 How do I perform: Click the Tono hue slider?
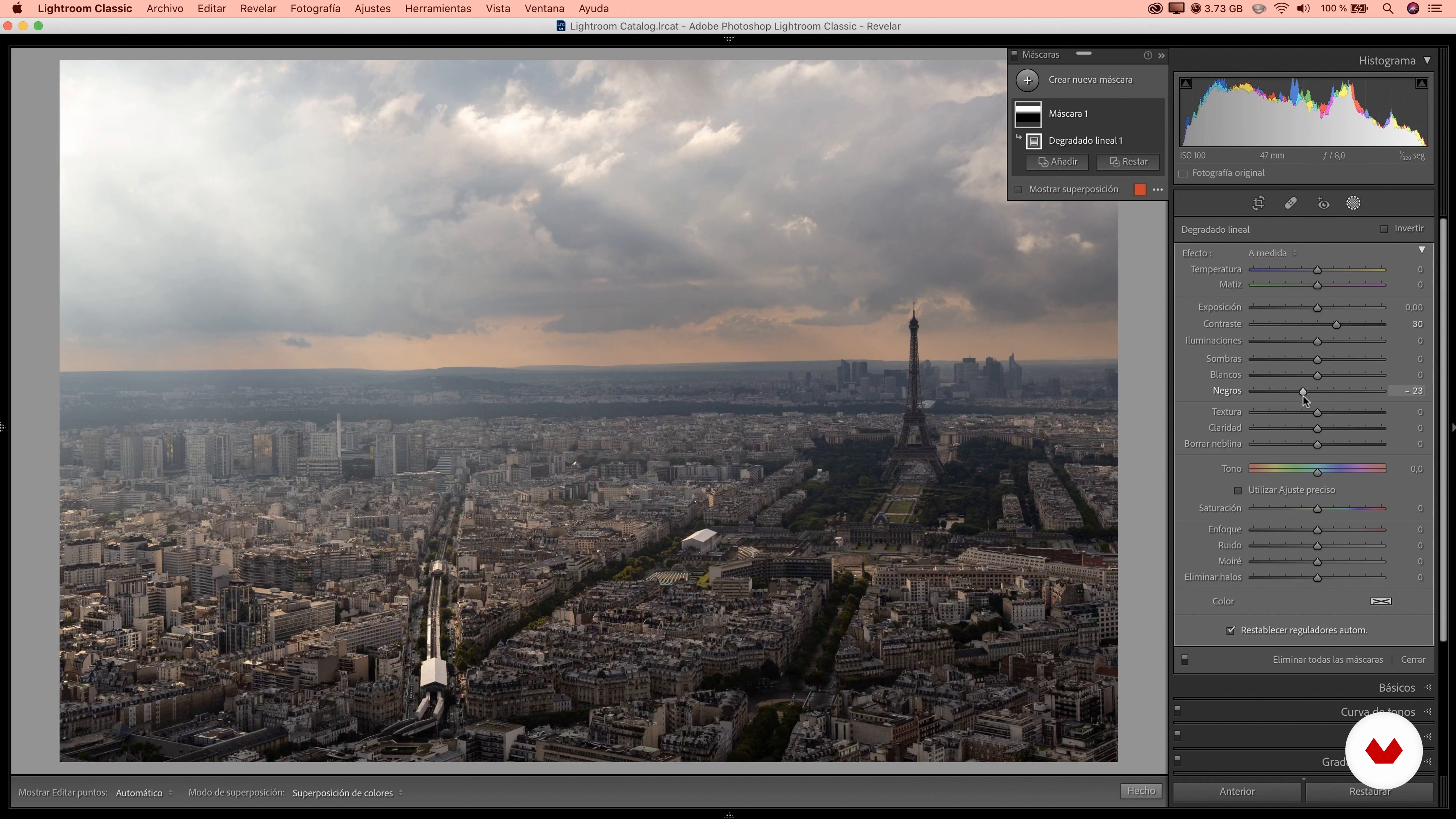tap(1317, 469)
